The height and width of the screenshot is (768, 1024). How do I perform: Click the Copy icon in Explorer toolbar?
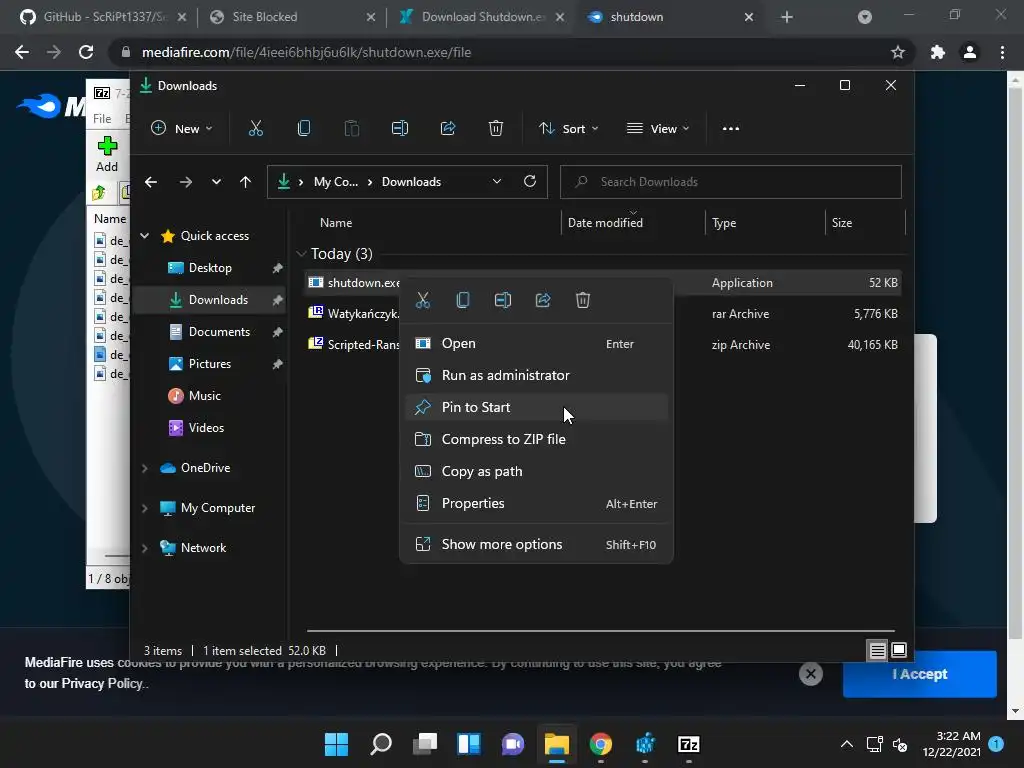[x=304, y=129]
